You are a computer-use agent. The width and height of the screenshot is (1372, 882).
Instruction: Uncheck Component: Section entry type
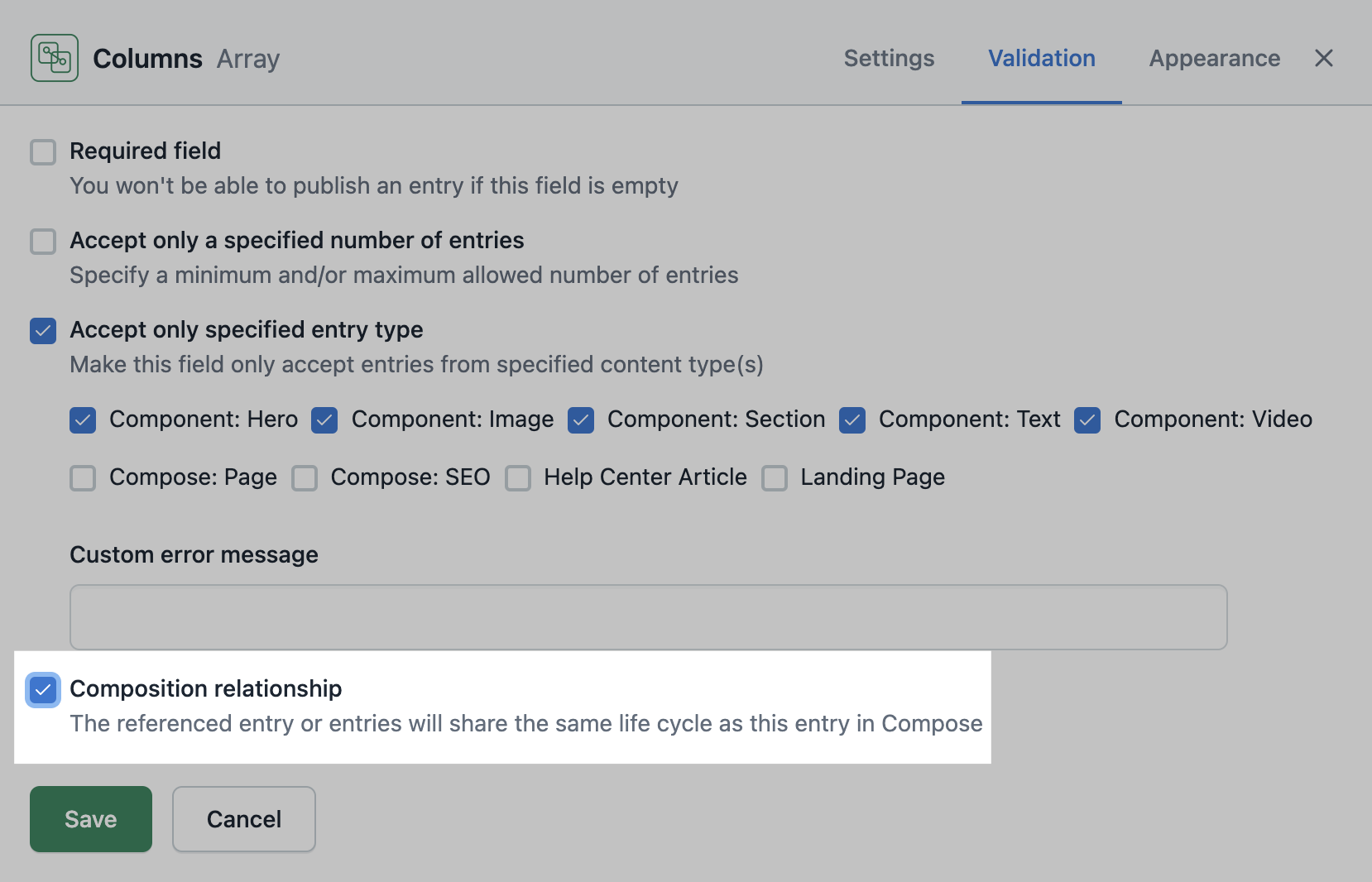click(581, 420)
